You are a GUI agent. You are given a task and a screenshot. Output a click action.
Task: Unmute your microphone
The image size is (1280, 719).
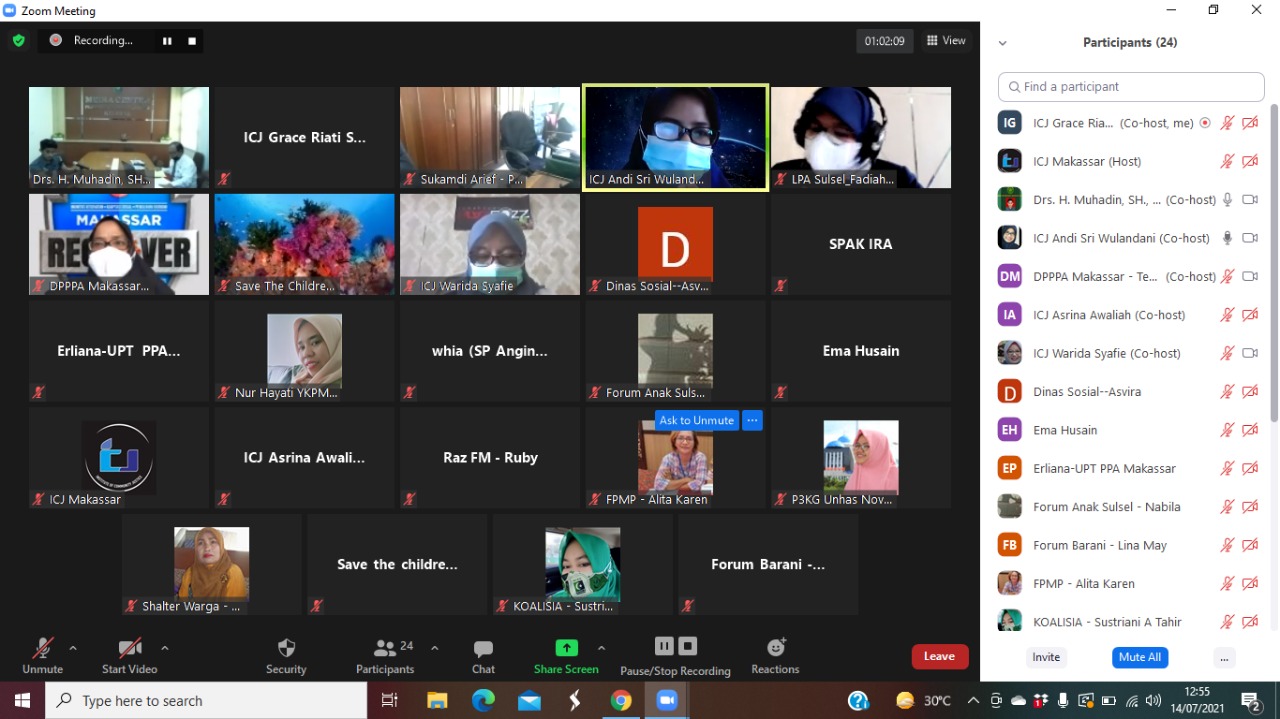click(42, 649)
